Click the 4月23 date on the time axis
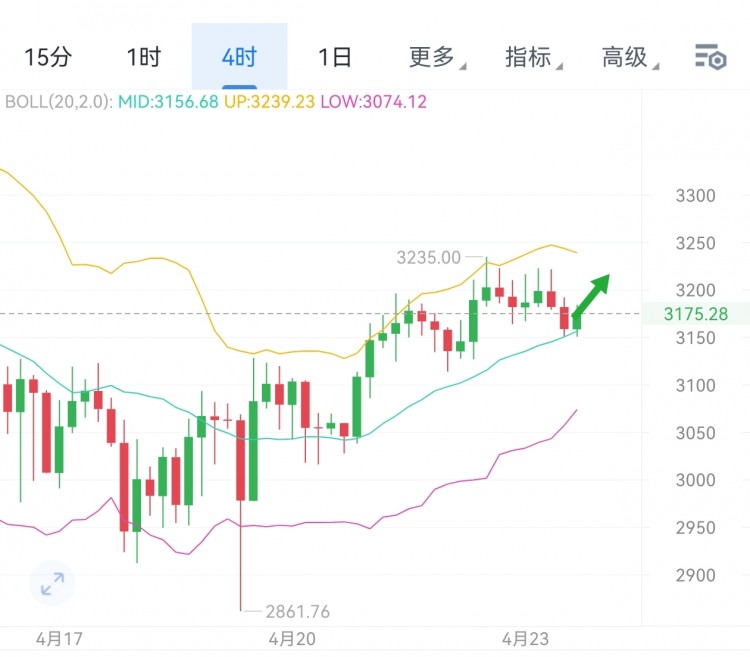750x657 pixels. [524, 638]
